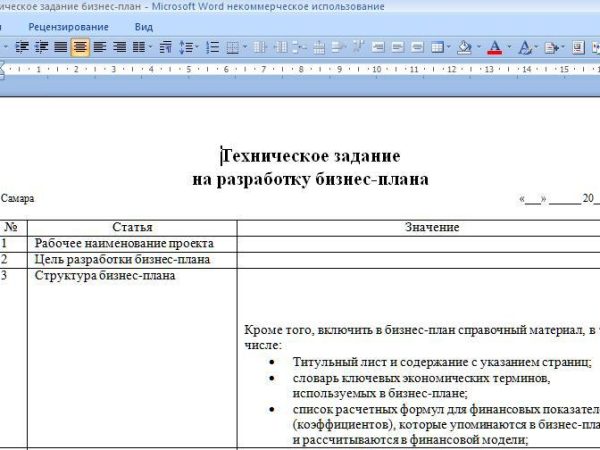Click the numbered list icon
Screen dimensions: 600x450
212,47
